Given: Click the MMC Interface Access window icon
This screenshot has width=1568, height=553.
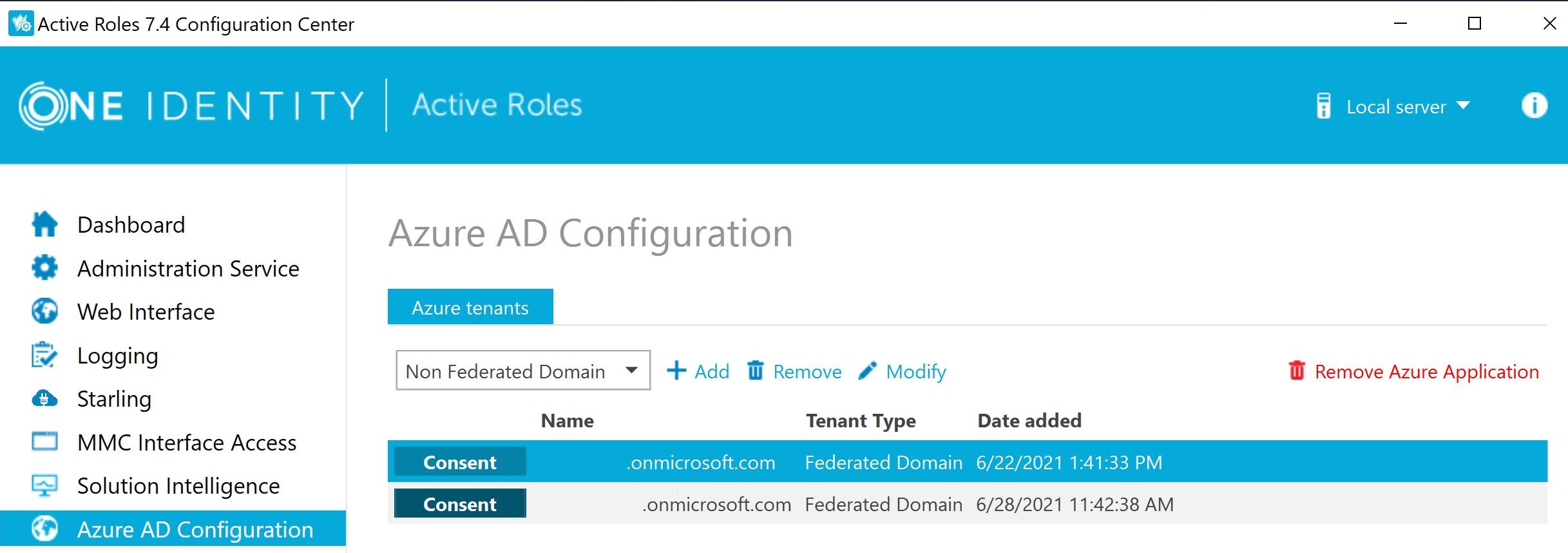Looking at the screenshot, I should coord(44,442).
